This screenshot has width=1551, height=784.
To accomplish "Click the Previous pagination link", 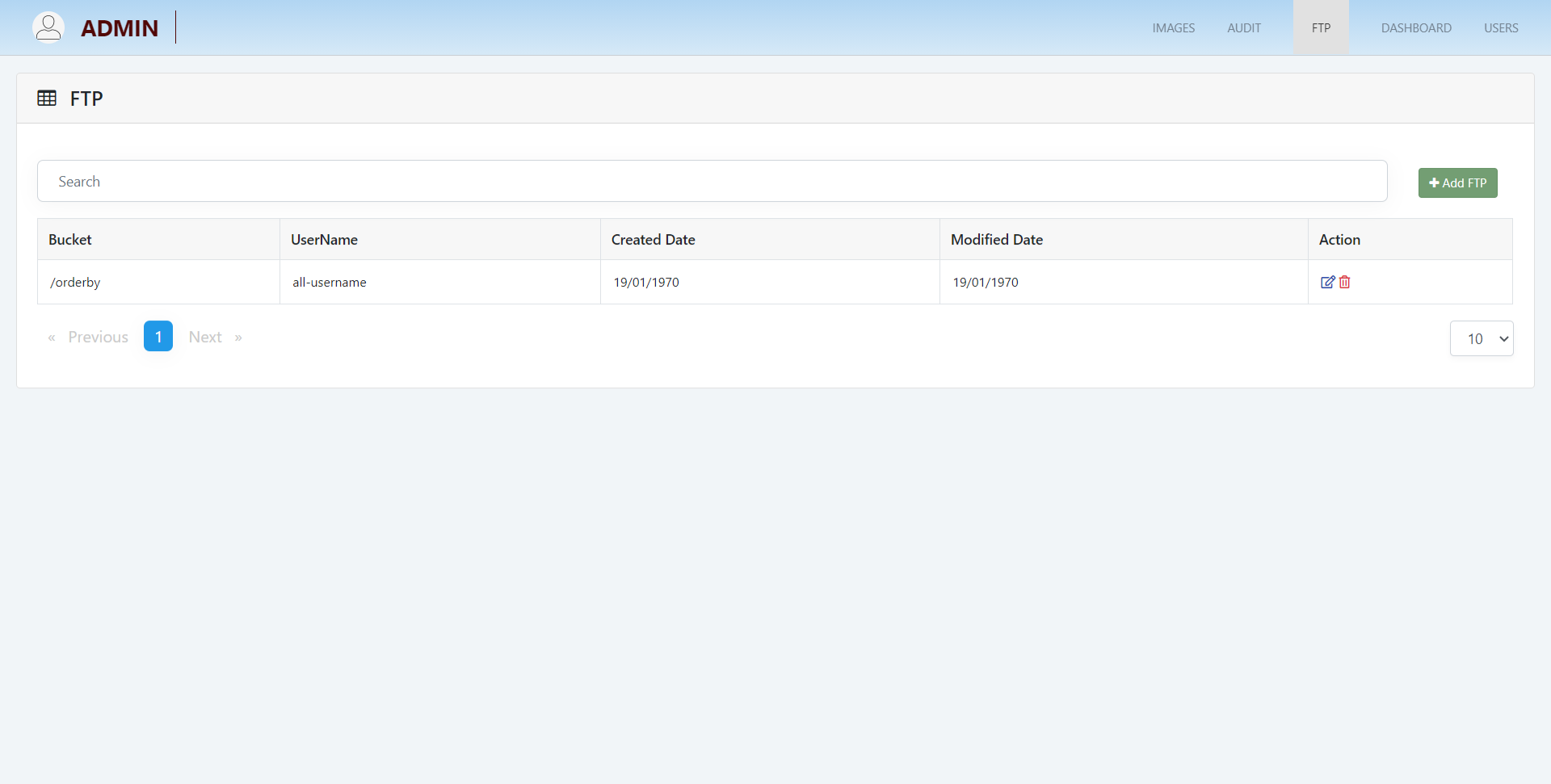I will [x=98, y=337].
